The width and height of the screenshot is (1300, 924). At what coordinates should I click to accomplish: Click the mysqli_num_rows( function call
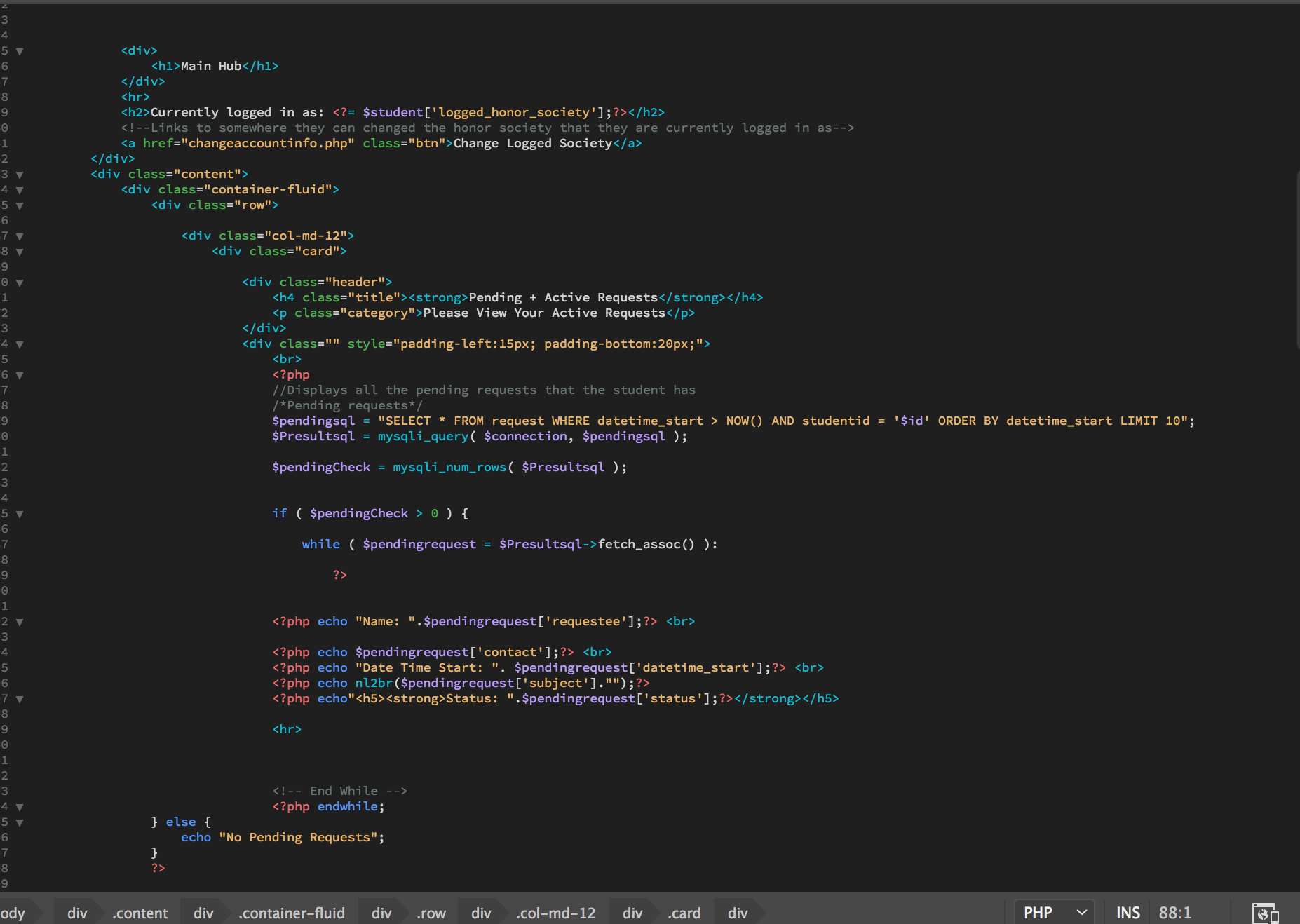pos(453,467)
